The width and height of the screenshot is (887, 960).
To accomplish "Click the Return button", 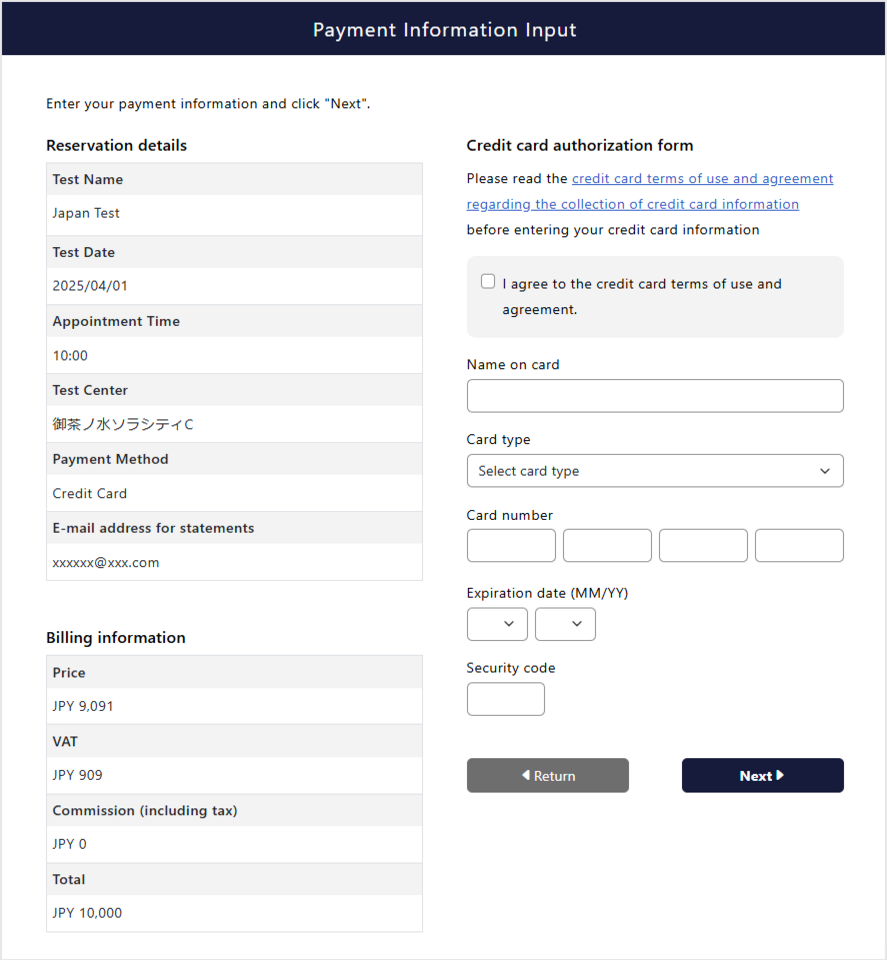I will tap(547, 775).
